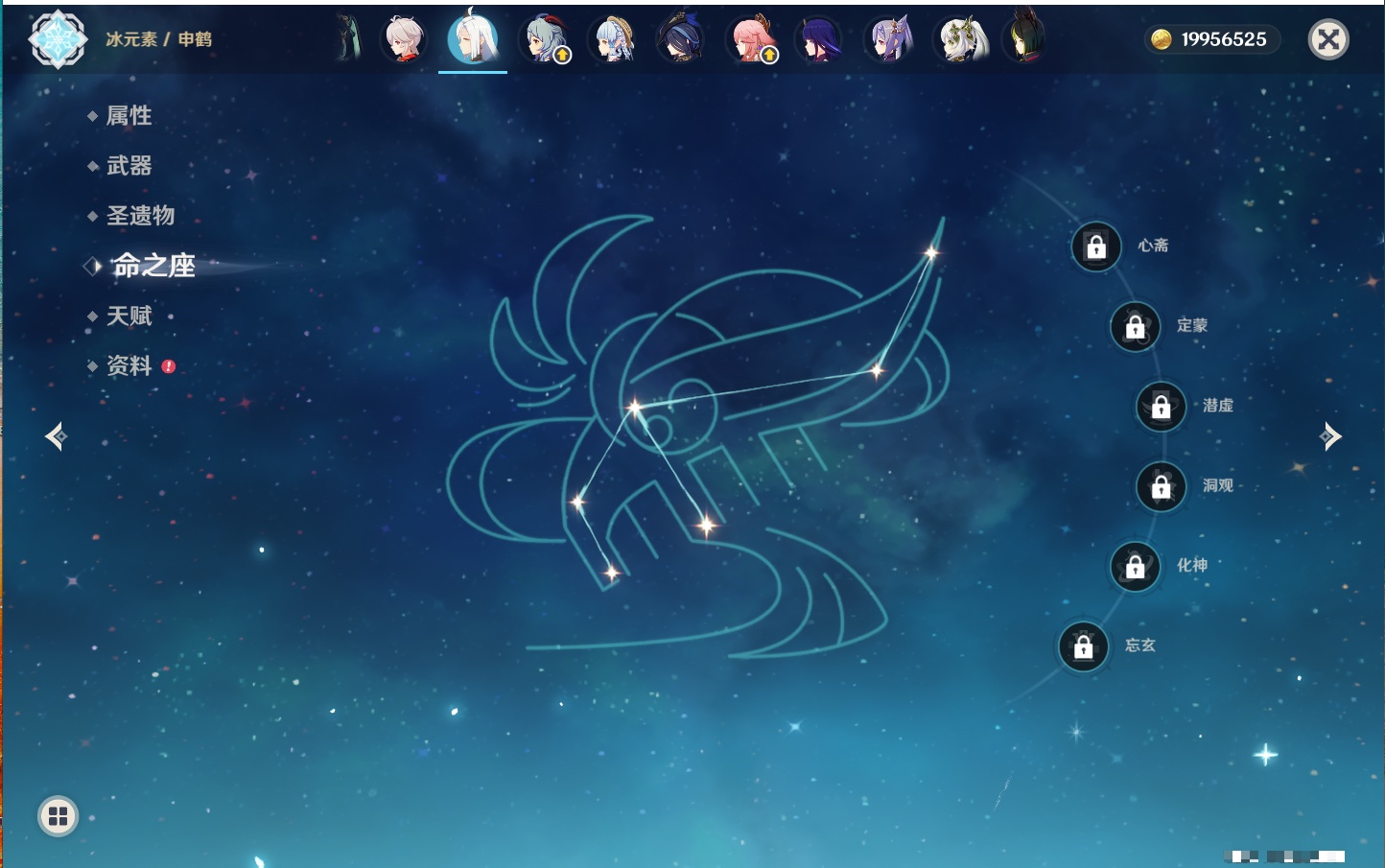
Task: Open the 资料 profile menu
Action: point(129,365)
